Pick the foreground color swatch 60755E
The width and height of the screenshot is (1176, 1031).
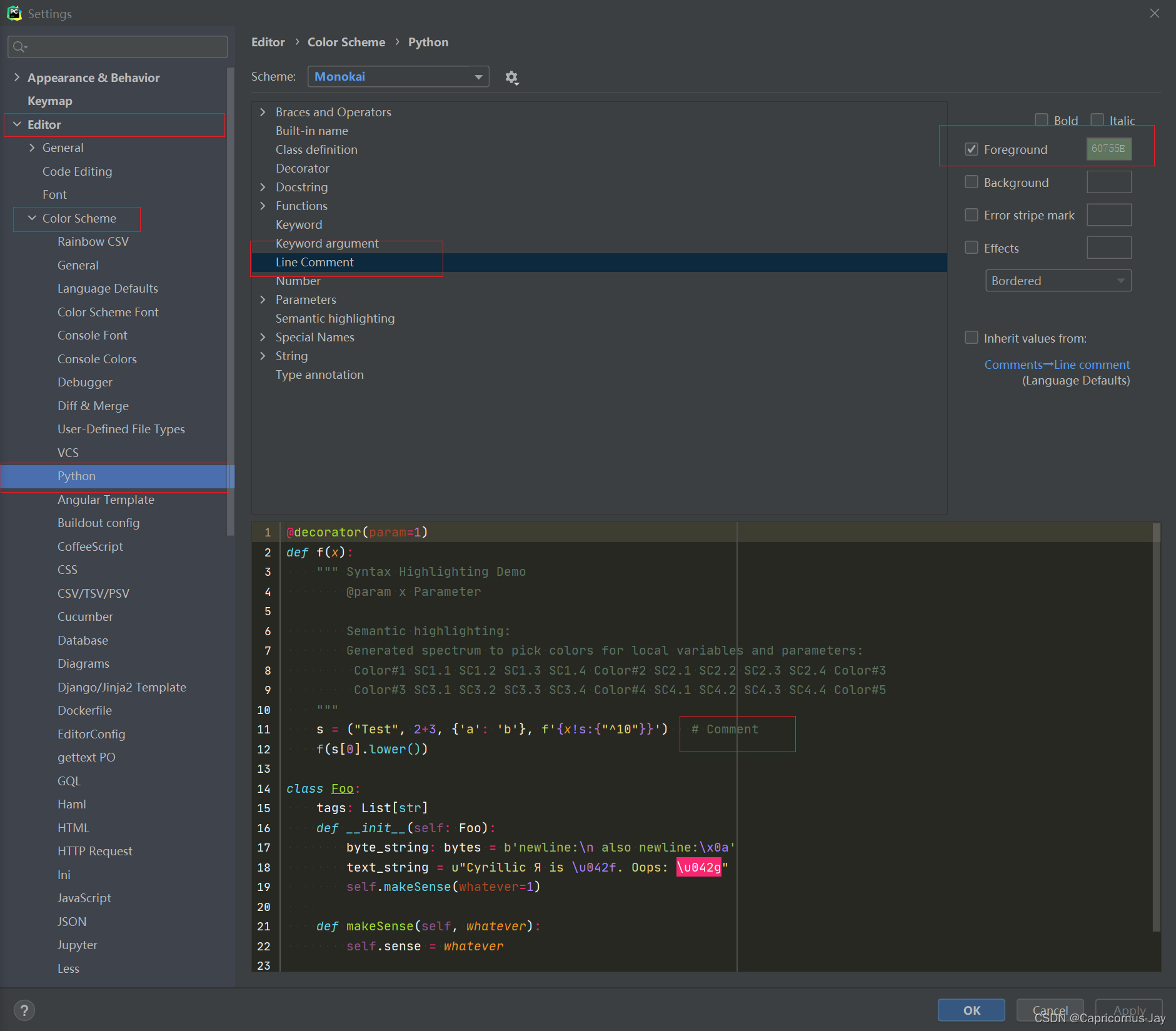point(1108,149)
